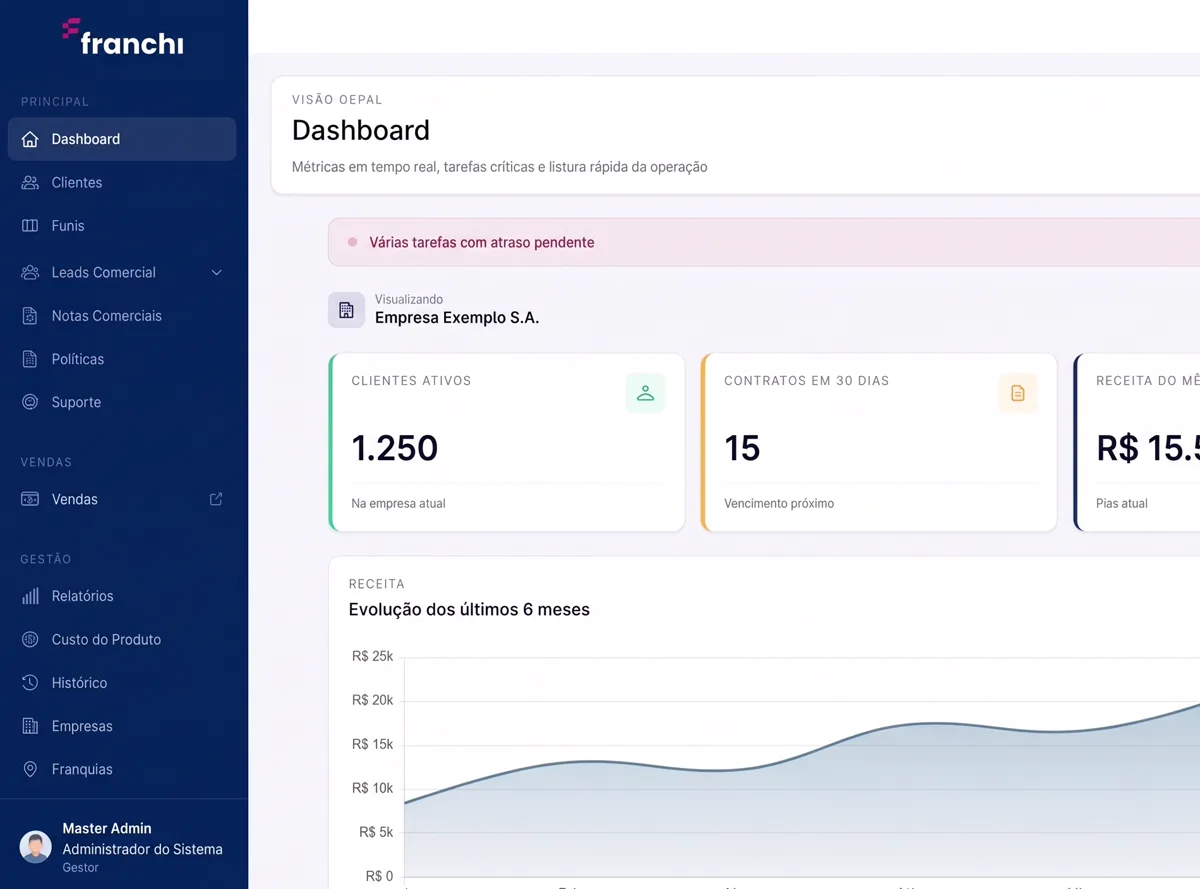Click the pink overdue tasks alert dot
The image size is (1200, 889).
(x=352, y=242)
